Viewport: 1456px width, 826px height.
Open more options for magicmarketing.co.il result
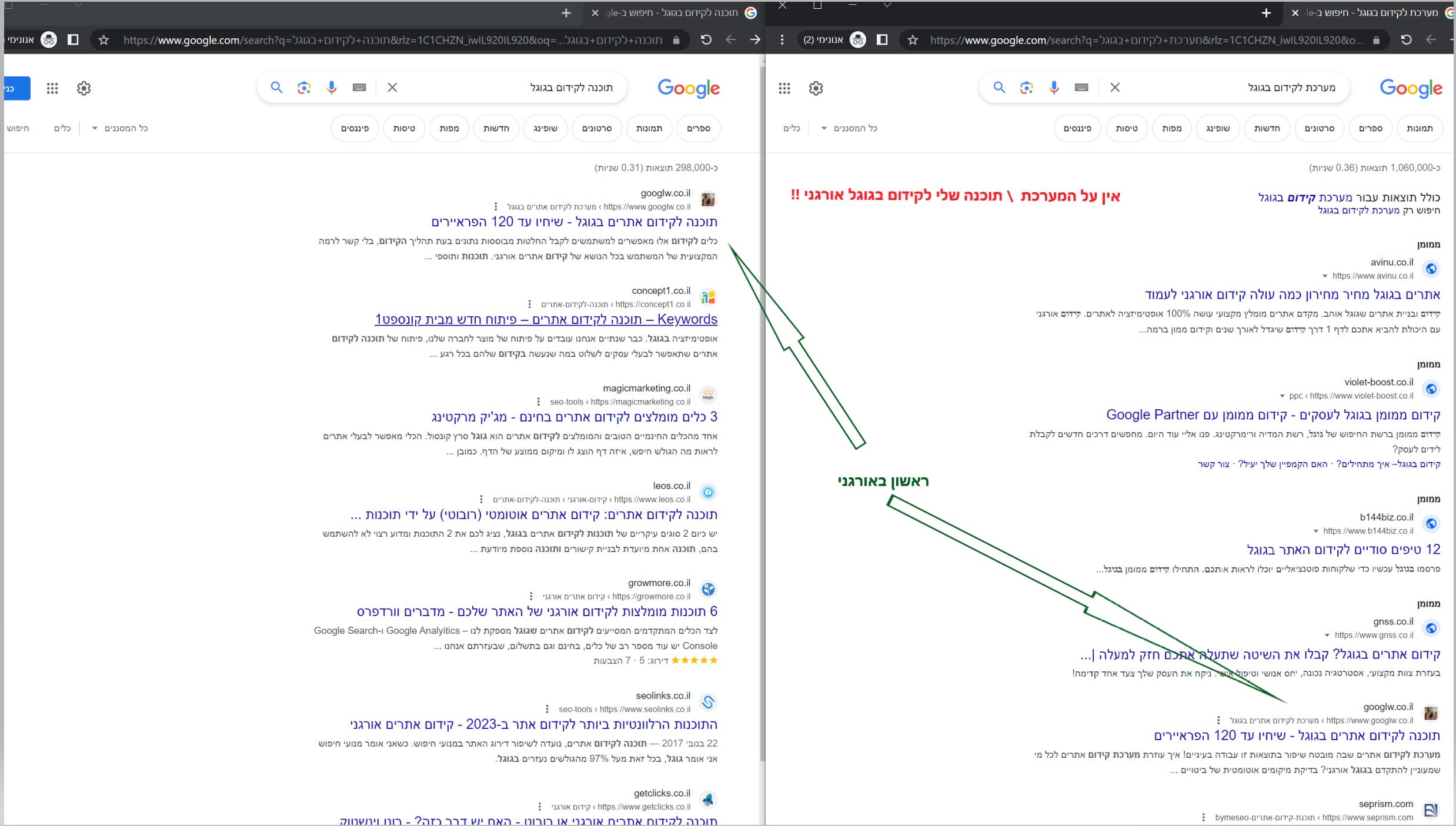[538, 402]
